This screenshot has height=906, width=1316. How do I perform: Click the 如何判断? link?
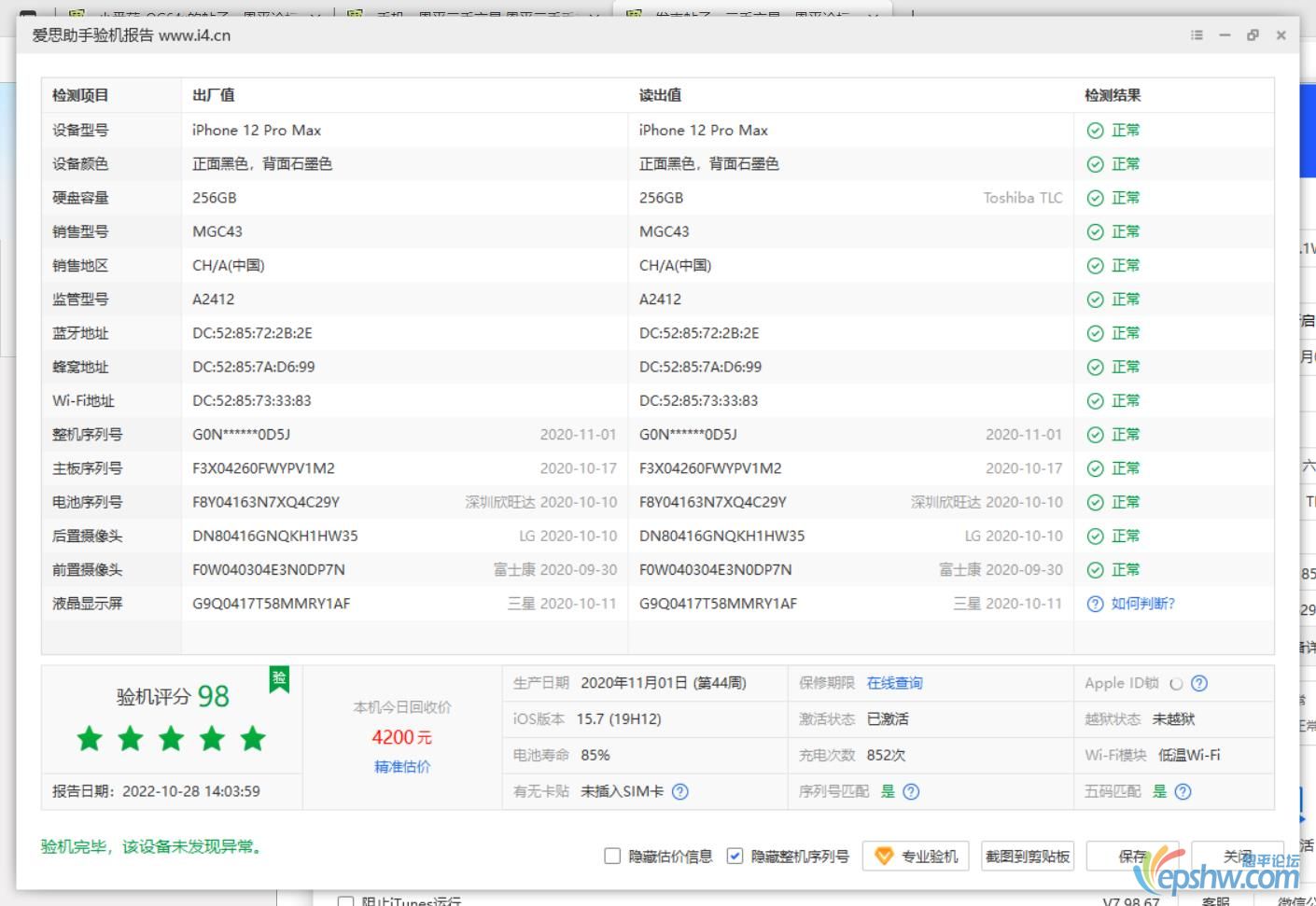1143,604
